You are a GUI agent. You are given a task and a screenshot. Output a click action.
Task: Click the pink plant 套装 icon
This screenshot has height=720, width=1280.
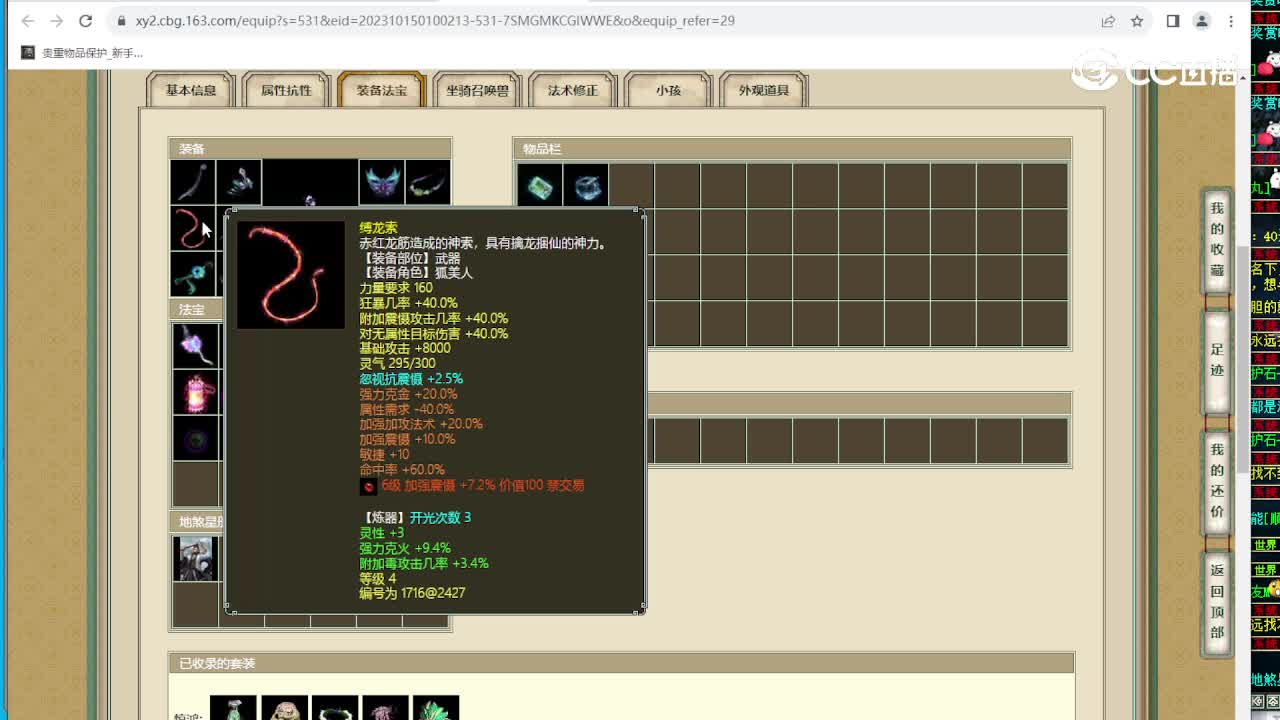[385, 708]
